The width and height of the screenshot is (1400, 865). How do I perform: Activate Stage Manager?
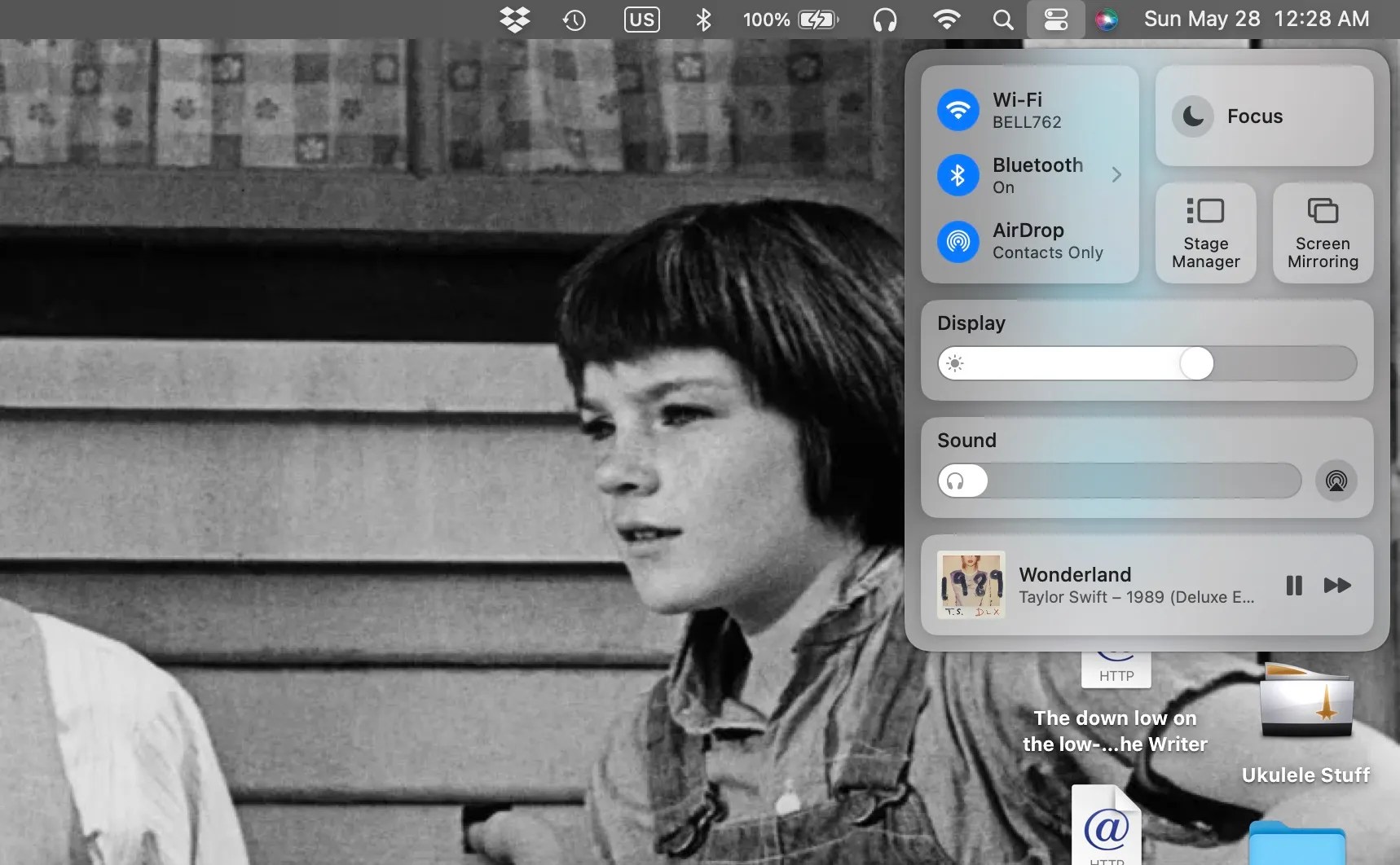(1204, 232)
